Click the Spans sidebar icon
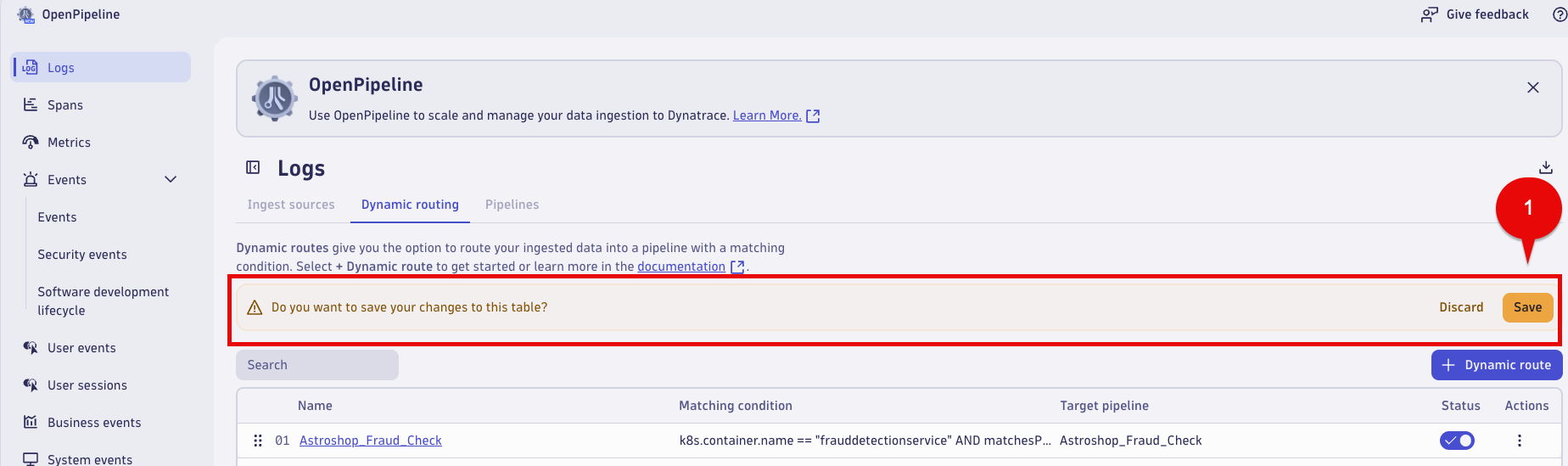The width and height of the screenshot is (1568, 466). (x=31, y=104)
